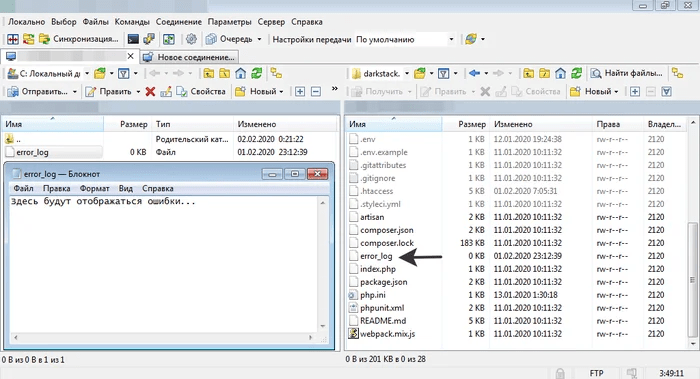Go back in remote panel with blue arrow
The width and height of the screenshot is (700, 379).
[x=475, y=74]
